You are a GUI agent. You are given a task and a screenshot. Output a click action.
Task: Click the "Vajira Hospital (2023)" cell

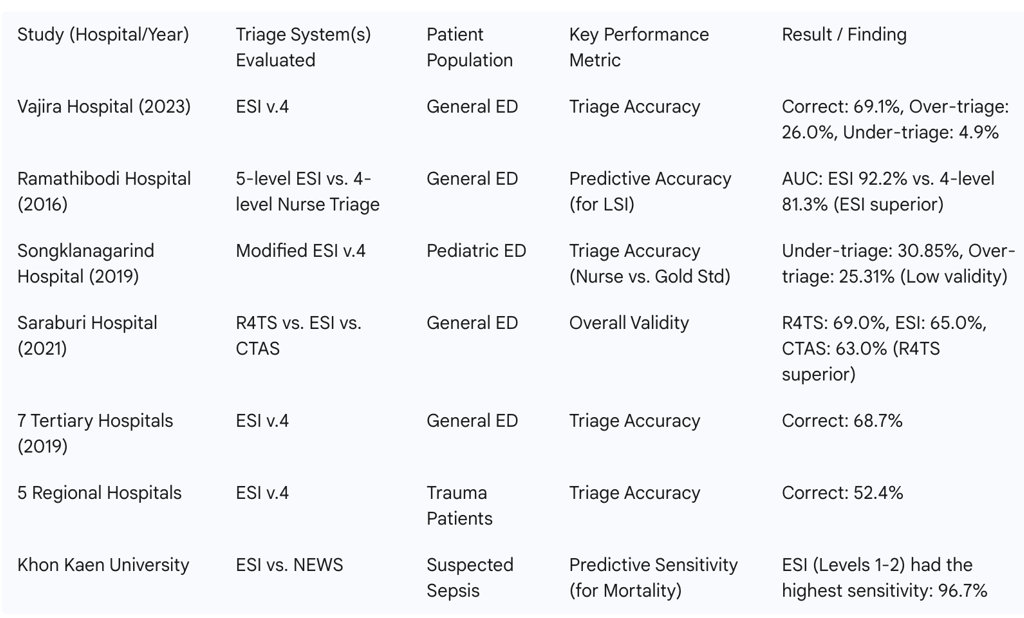click(x=104, y=106)
